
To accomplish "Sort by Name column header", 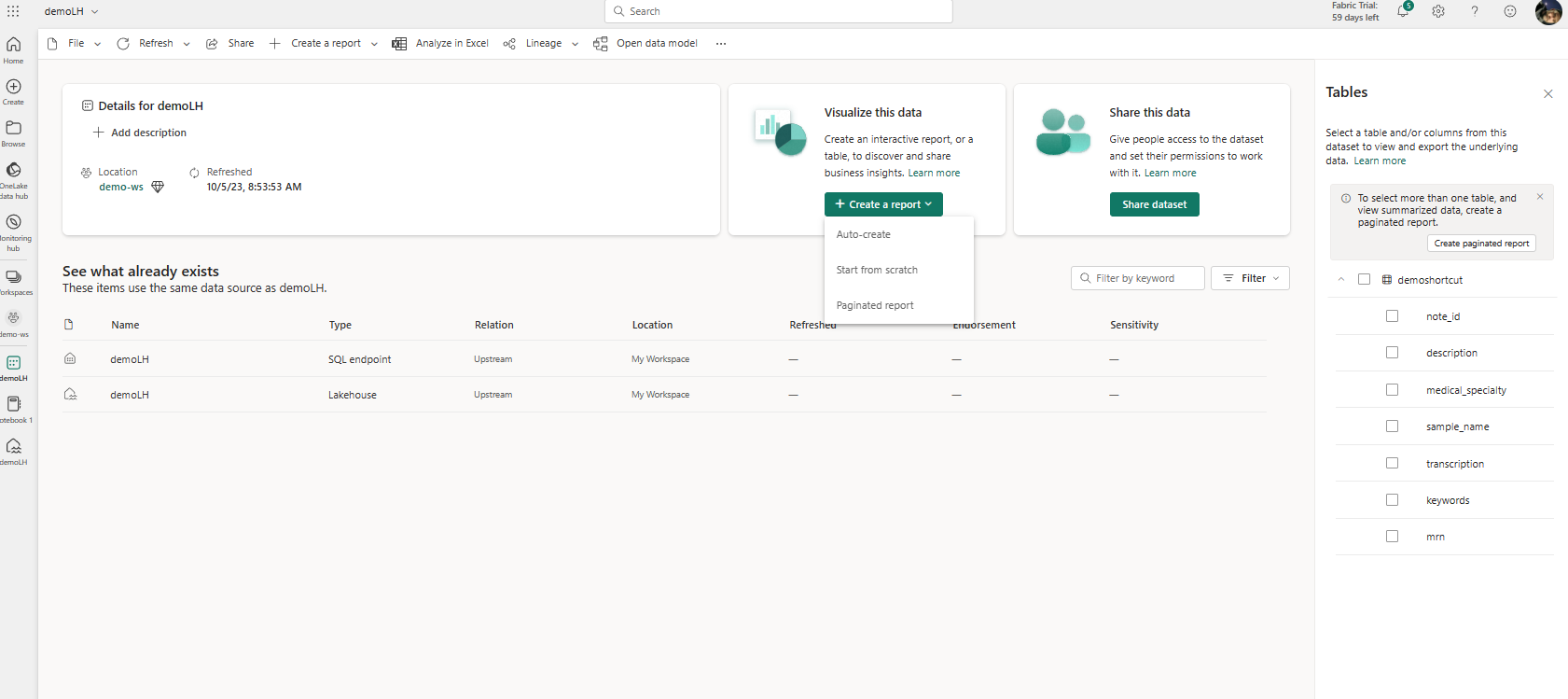I will 125,325.
